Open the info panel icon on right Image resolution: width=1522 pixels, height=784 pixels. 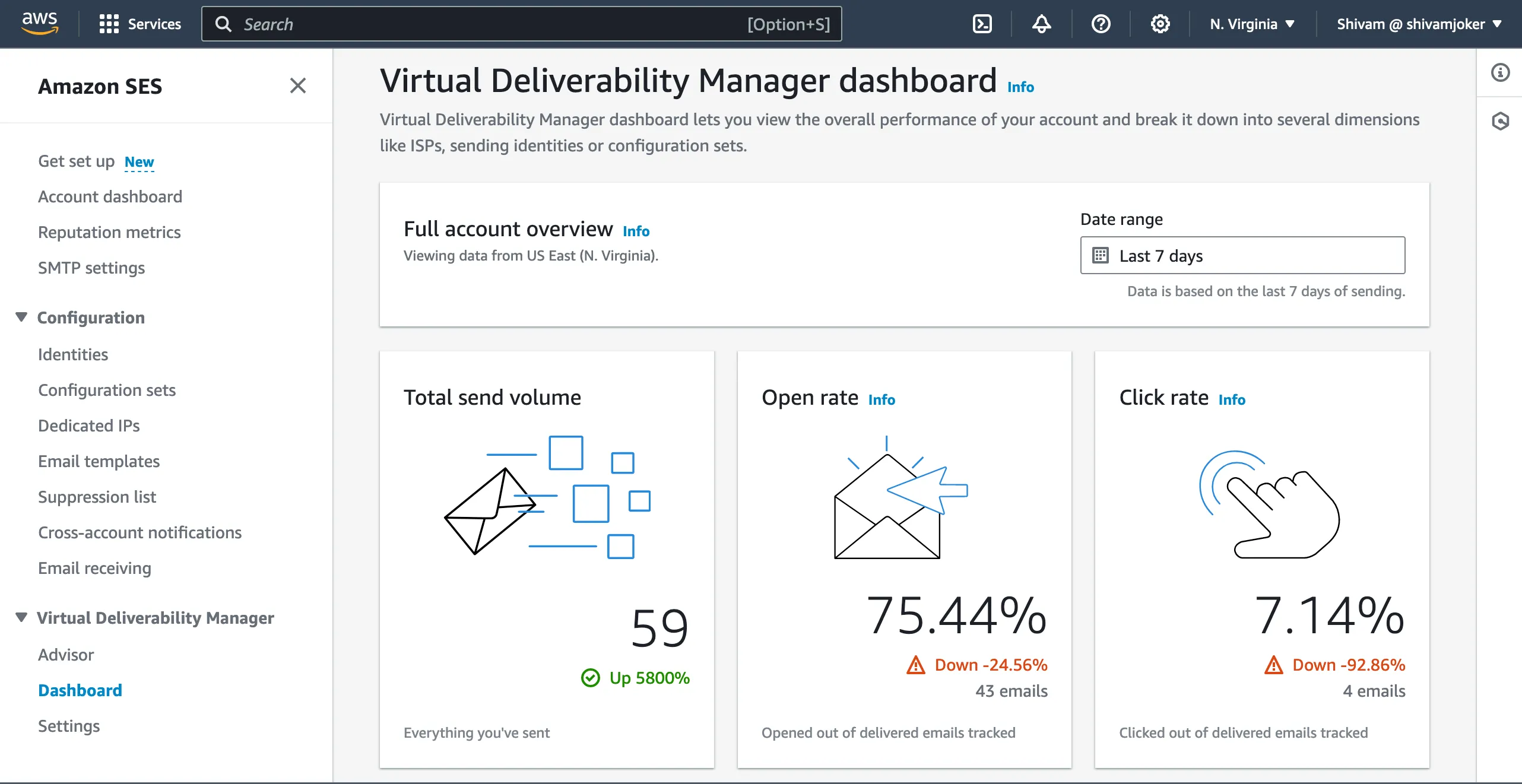tap(1500, 72)
